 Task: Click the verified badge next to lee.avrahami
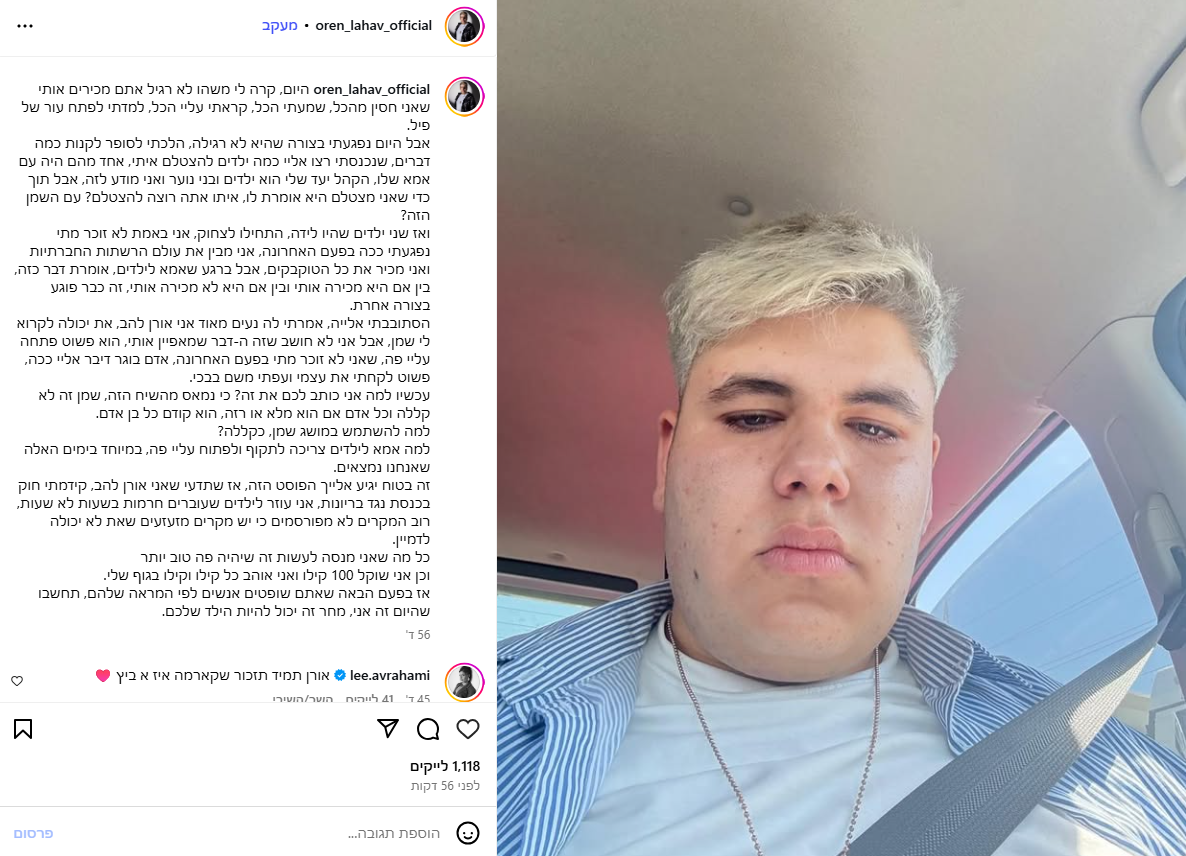340,675
